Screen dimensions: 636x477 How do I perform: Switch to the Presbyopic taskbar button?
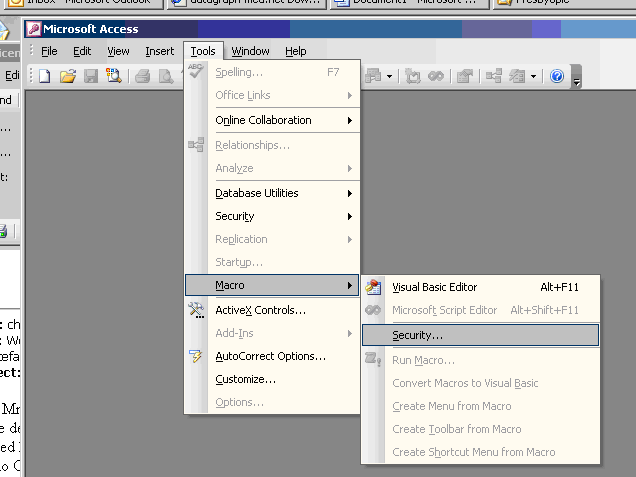[x=565, y=3]
